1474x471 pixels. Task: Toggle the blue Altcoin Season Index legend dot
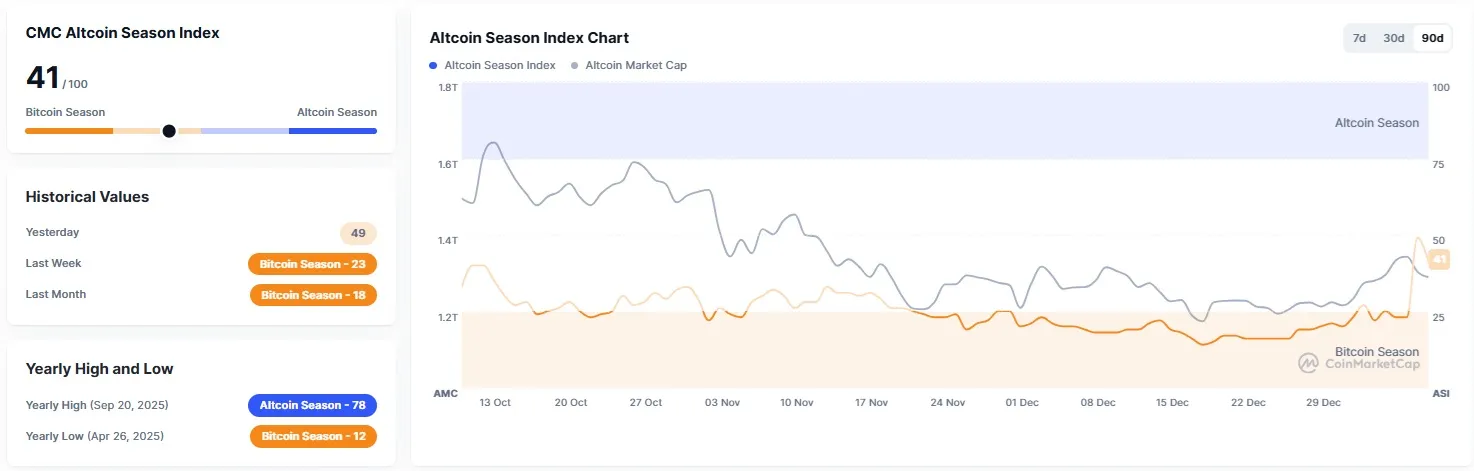(x=433, y=66)
